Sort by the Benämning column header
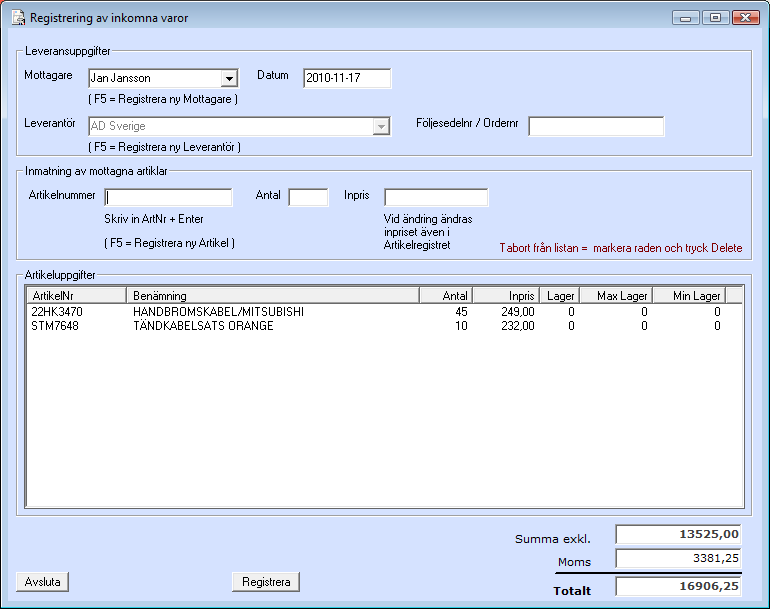Viewport: 770px width, 609px height. (273, 296)
